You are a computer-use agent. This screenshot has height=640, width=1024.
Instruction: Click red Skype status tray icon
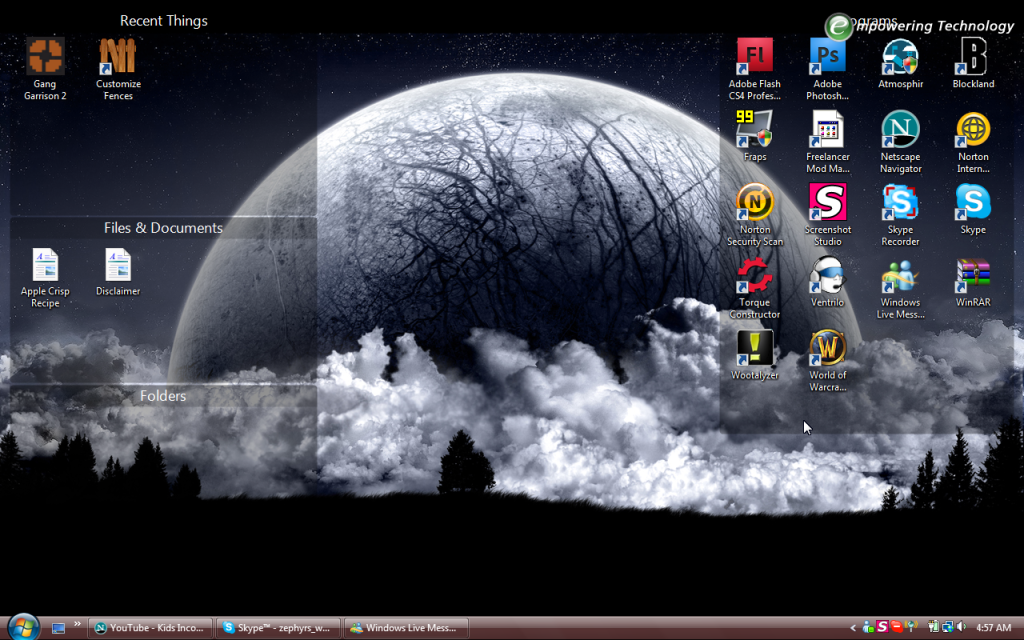coord(897,628)
